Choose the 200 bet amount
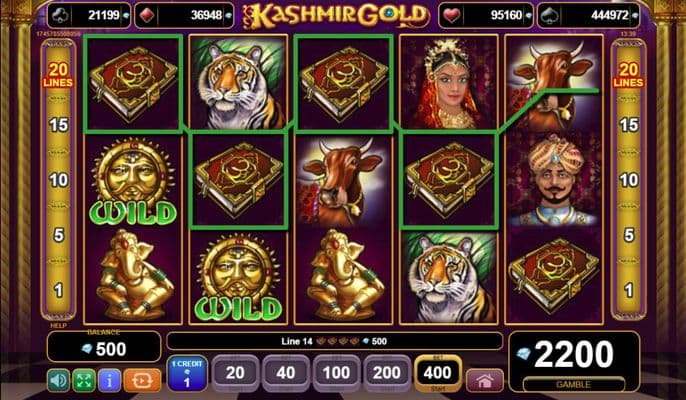This screenshot has height=400, width=686. [387, 373]
